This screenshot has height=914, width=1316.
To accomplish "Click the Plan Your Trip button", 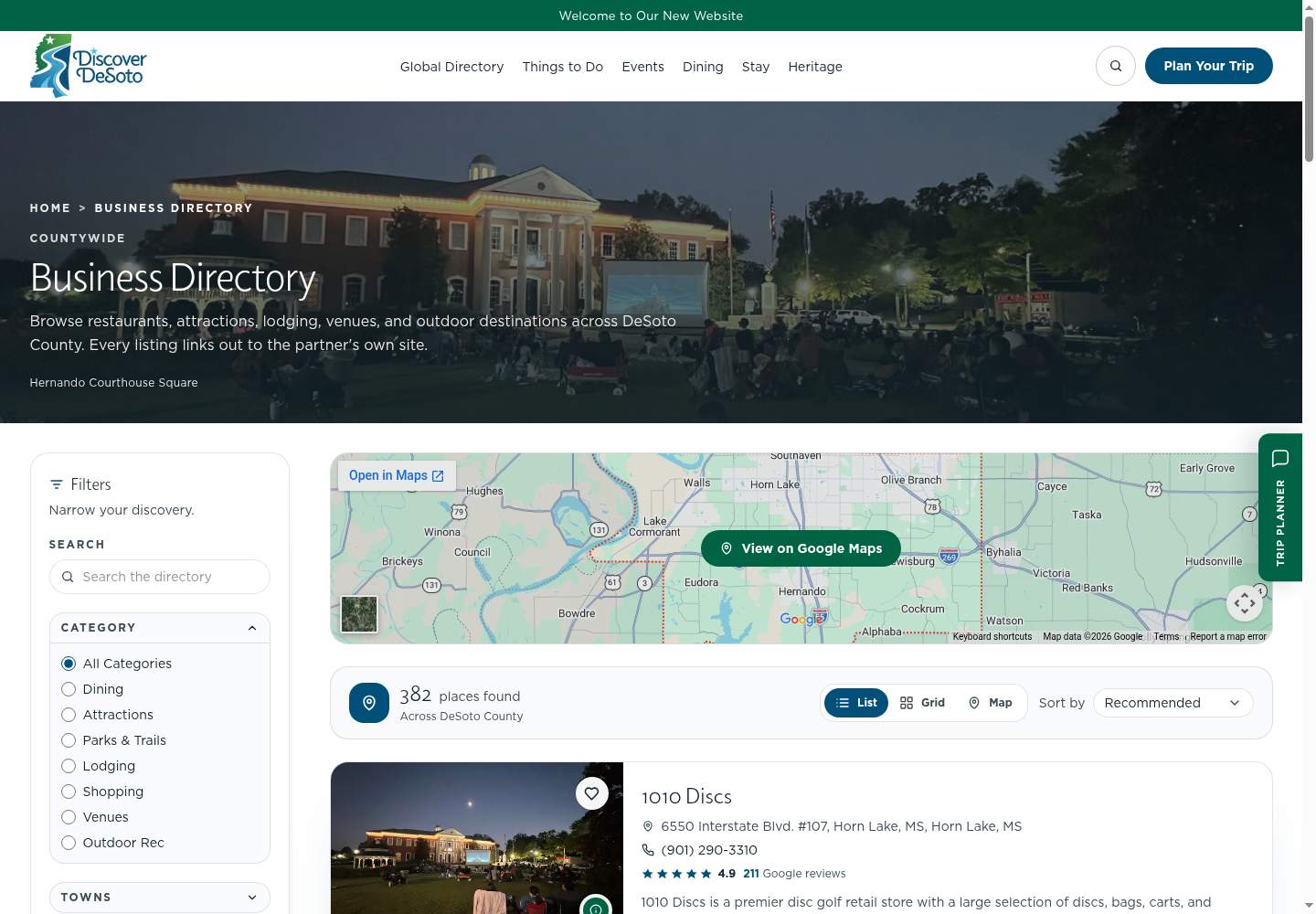I will (x=1208, y=66).
